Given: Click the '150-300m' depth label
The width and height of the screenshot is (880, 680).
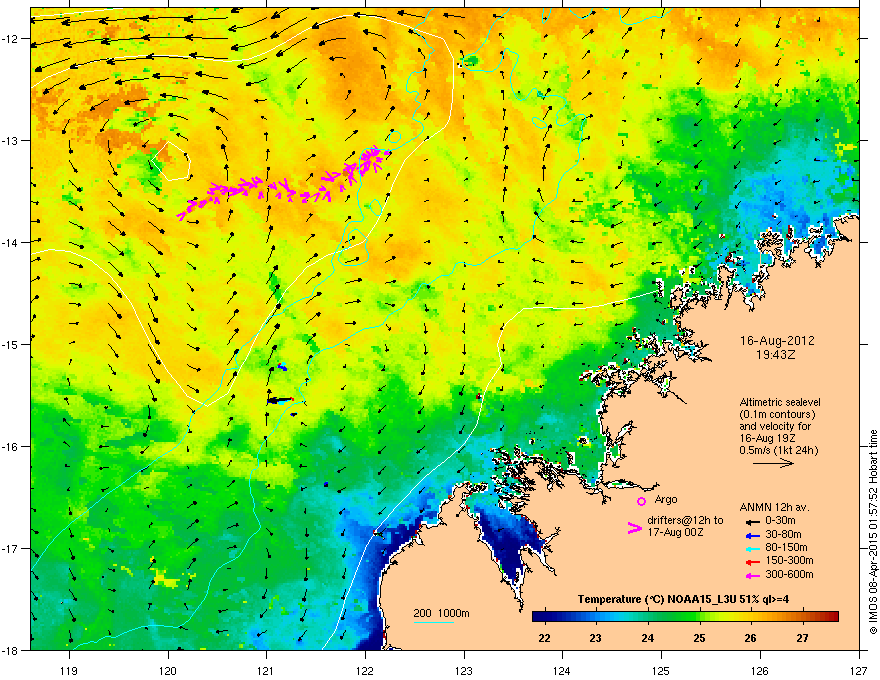Looking at the screenshot, I should pyautogui.click(x=789, y=560).
